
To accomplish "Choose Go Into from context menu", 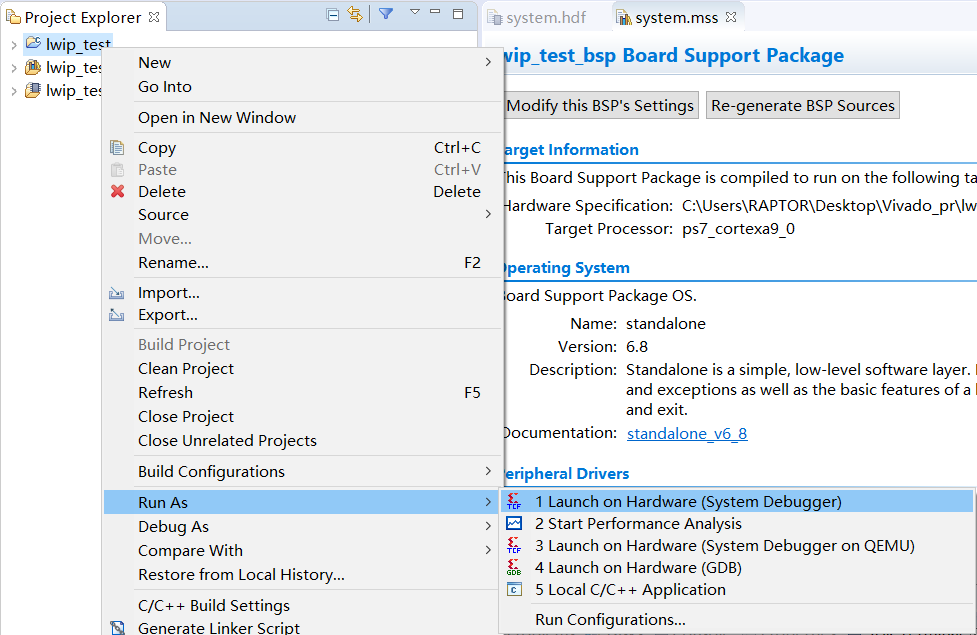I will point(303,87).
